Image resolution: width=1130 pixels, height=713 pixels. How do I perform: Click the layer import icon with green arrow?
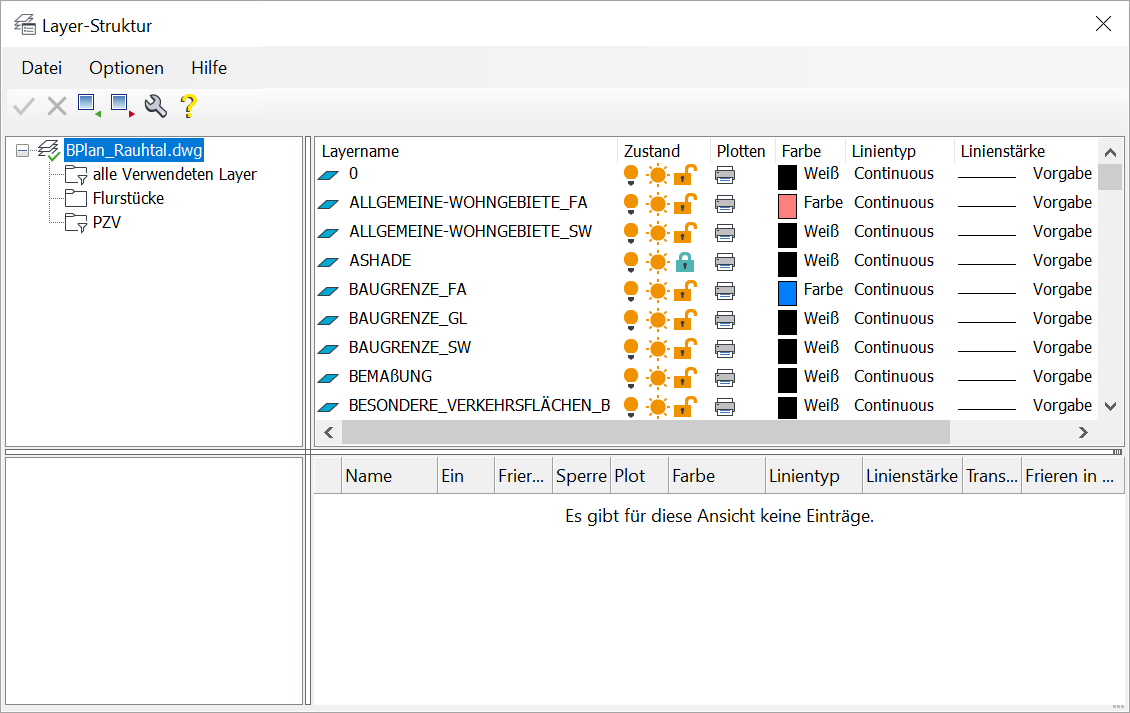[89, 105]
